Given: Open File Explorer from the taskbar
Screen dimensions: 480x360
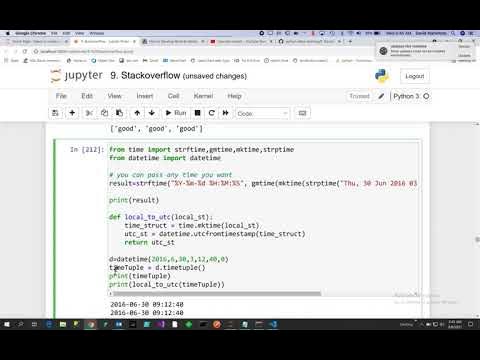Looking at the screenshot, I should pos(63,324).
